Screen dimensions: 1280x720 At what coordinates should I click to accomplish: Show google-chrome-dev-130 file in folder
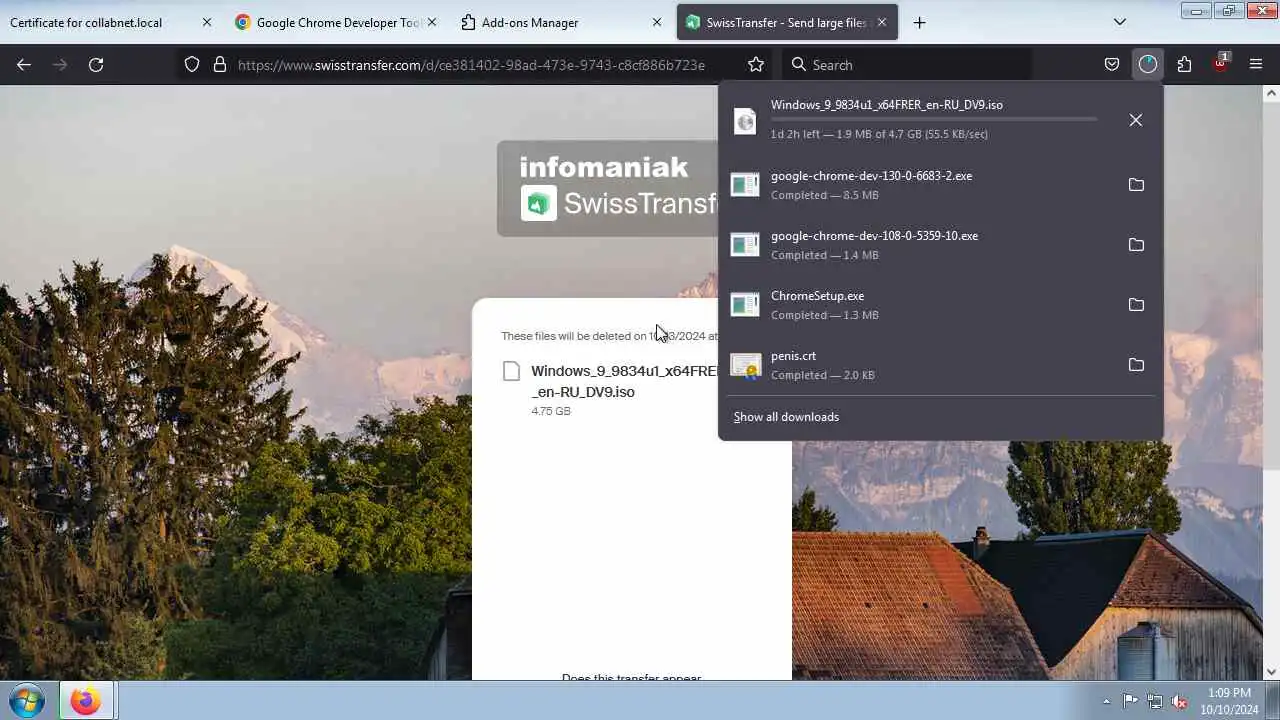click(x=1136, y=185)
